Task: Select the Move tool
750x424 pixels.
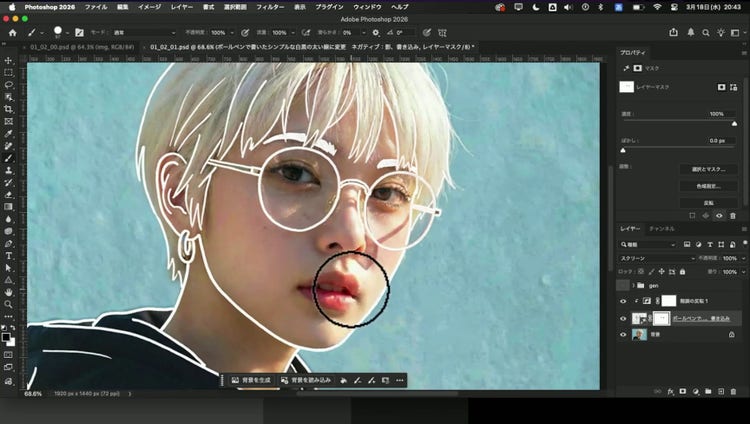Action: [x=9, y=60]
